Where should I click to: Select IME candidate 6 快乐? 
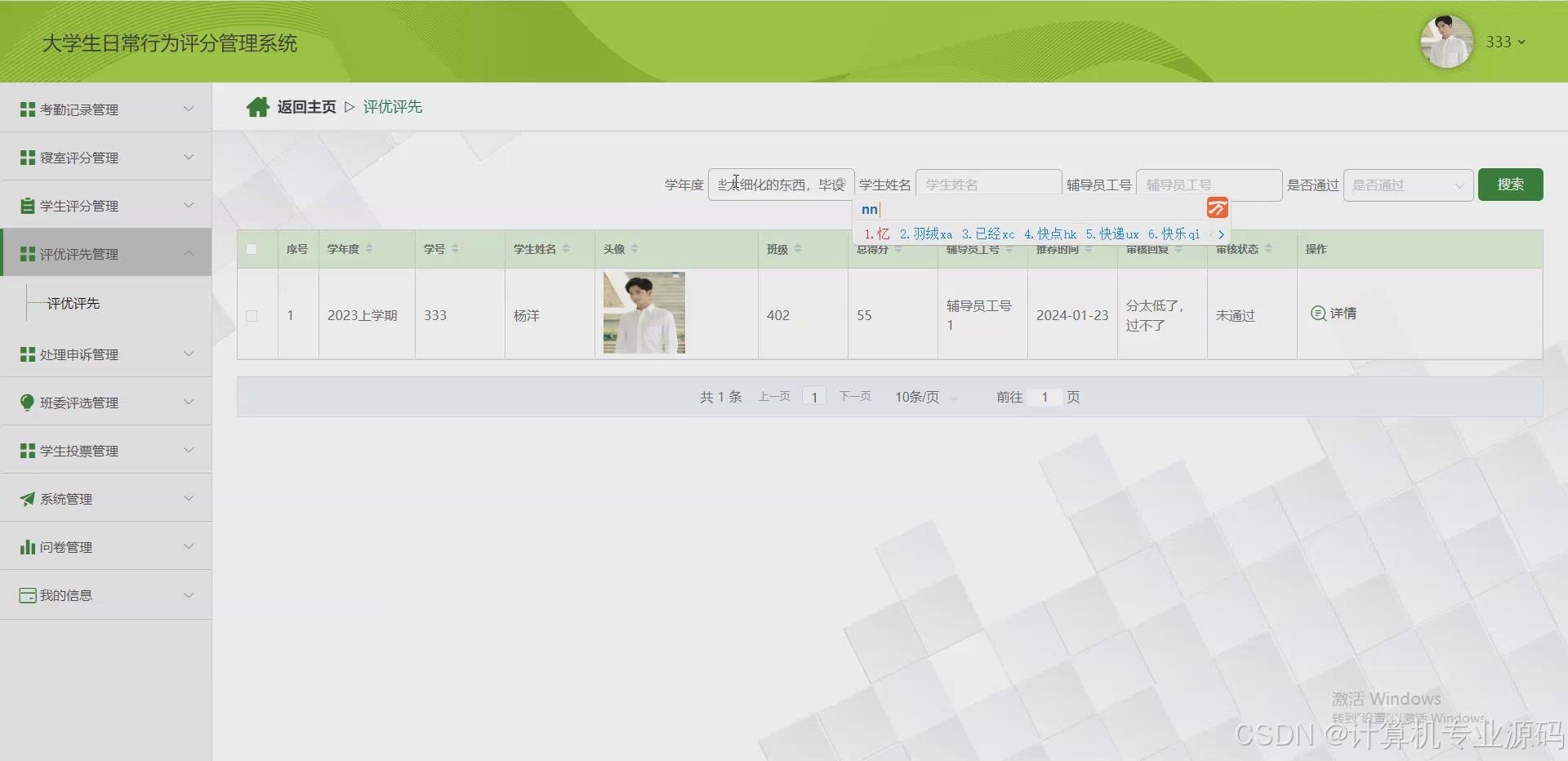1174,234
